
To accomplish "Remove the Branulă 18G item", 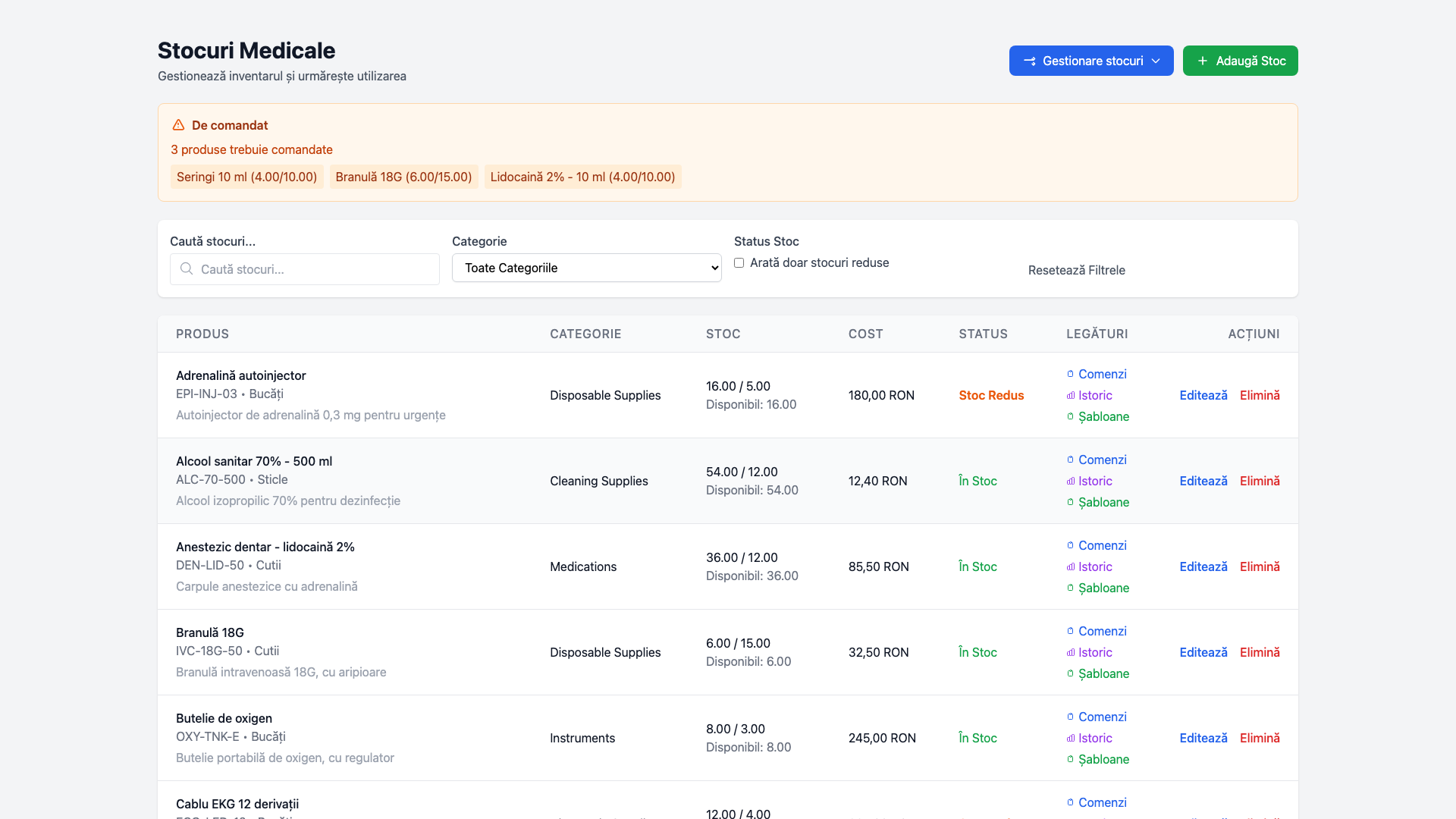I will [x=1260, y=652].
